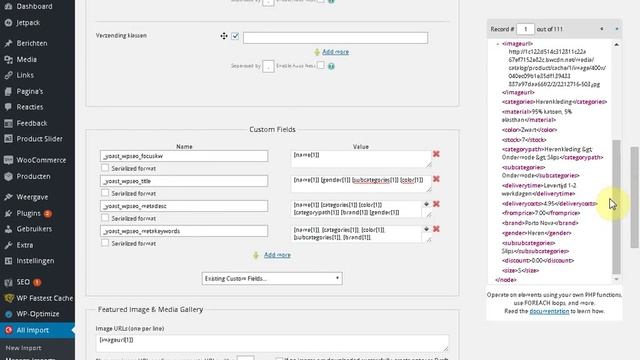Delete the _yoast_wpseo_metakeywords custom field row
This screenshot has height=360, width=640.
(436, 229)
